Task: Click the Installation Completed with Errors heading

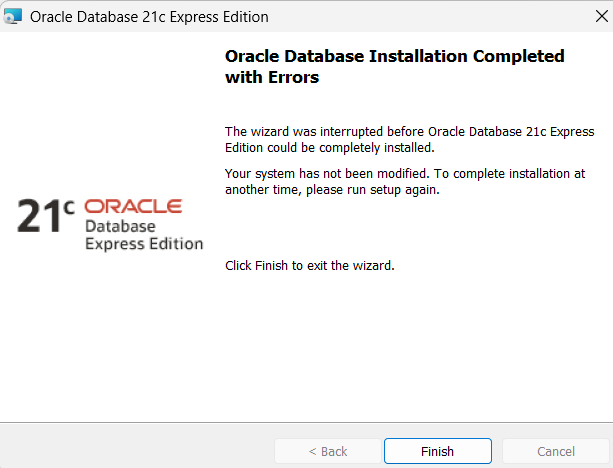Action: click(x=394, y=66)
